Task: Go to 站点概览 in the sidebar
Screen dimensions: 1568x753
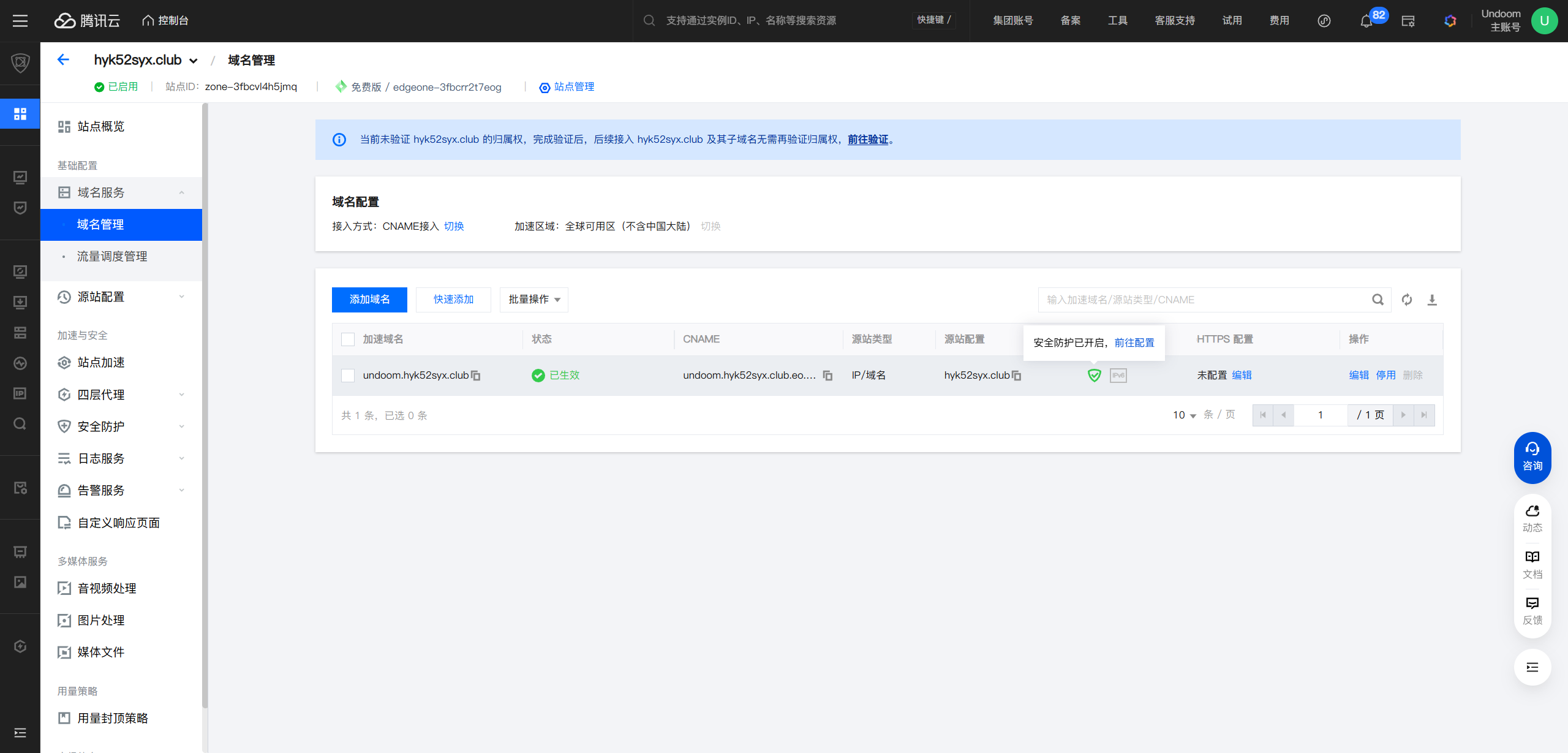Action: [x=101, y=127]
